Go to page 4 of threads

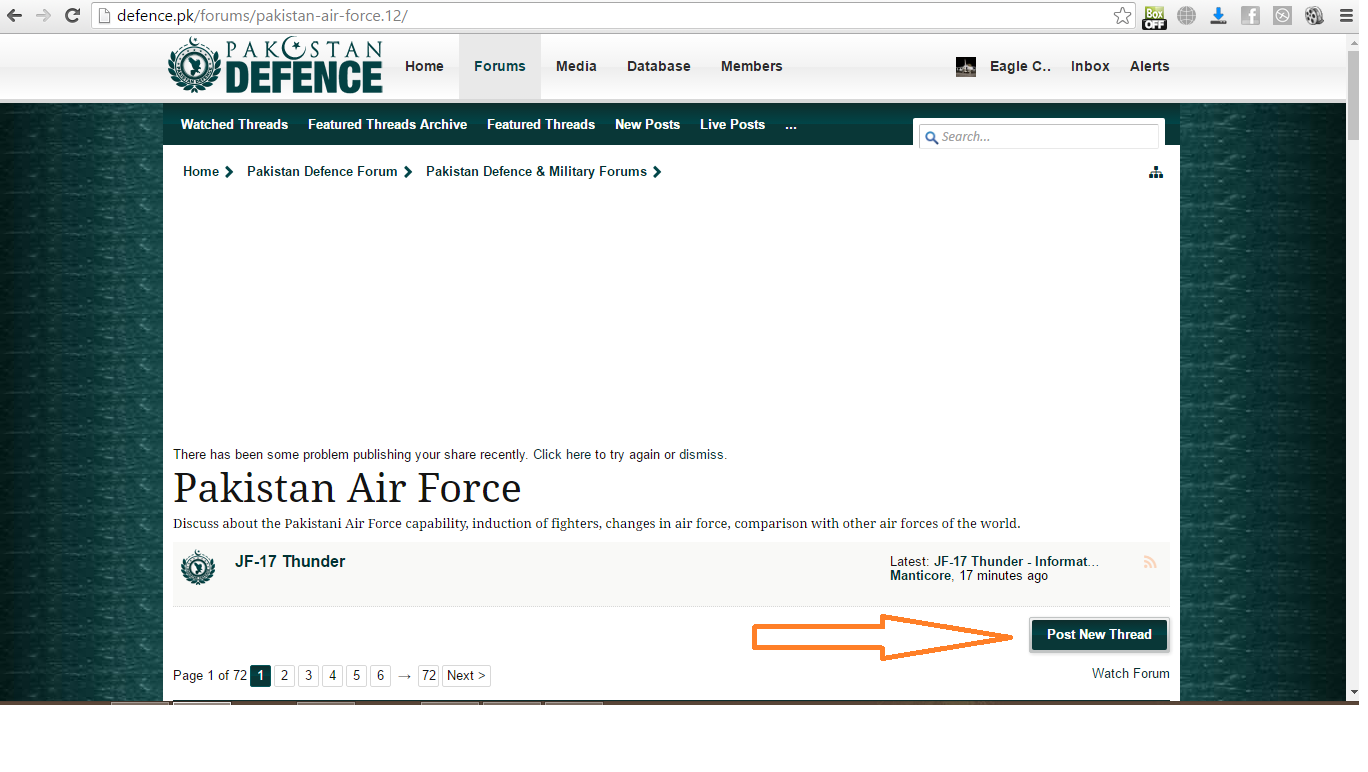[332, 676]
